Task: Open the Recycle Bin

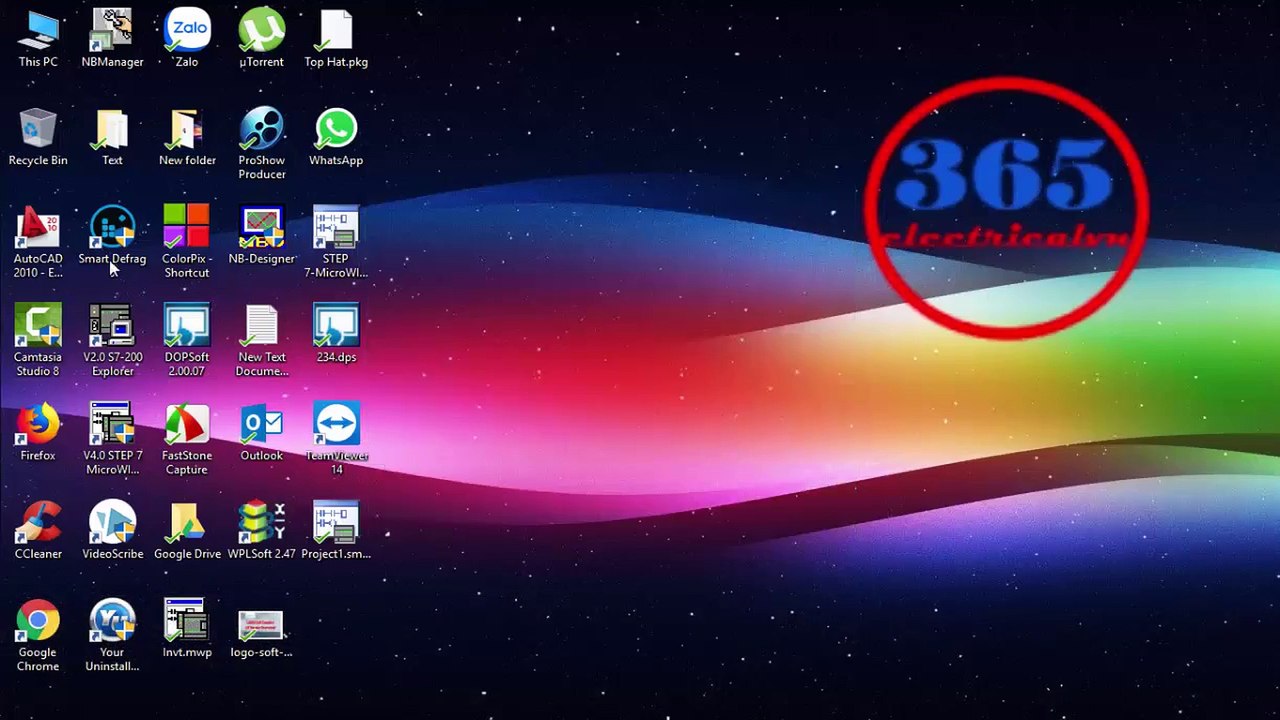Action: click(38, 137)
